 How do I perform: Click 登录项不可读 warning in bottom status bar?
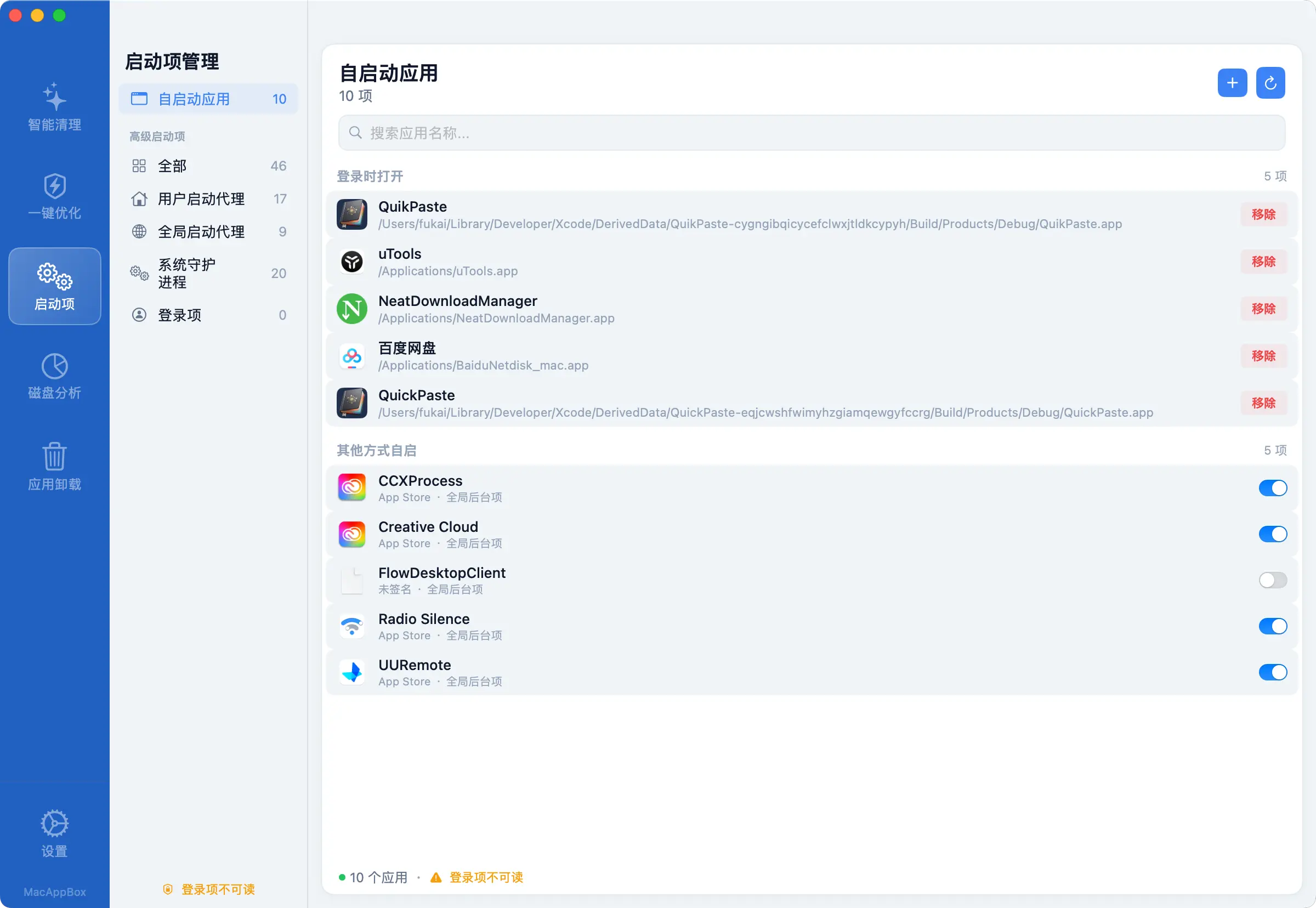[x=486, y=877]
